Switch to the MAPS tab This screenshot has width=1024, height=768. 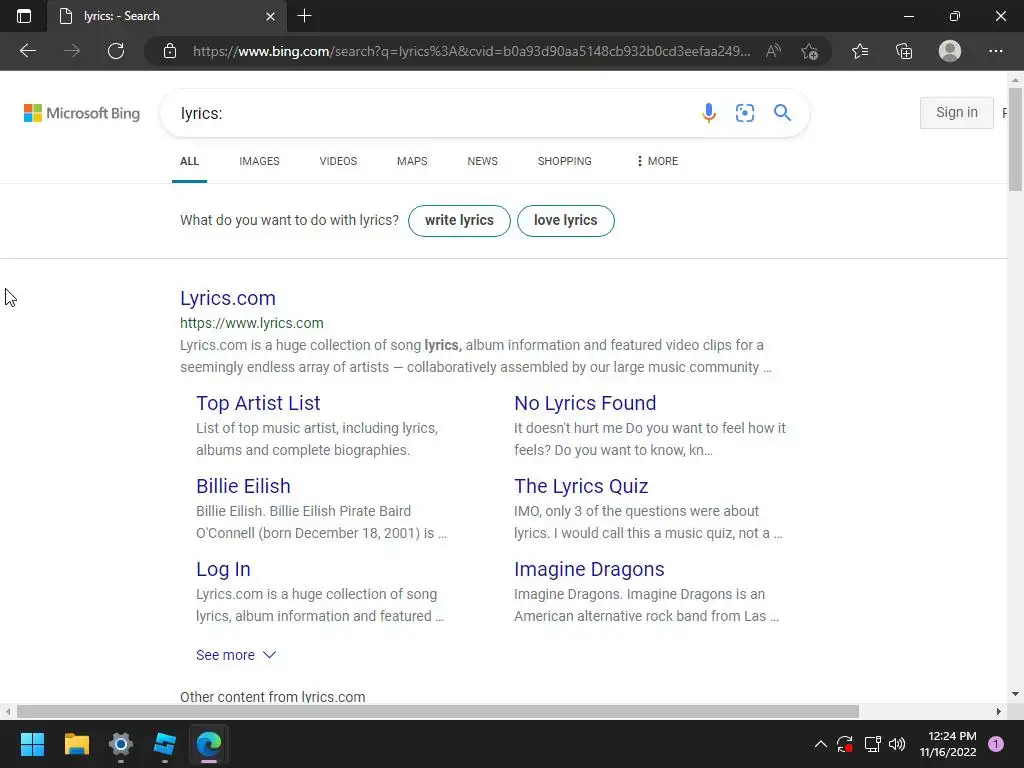coord(412,161)
